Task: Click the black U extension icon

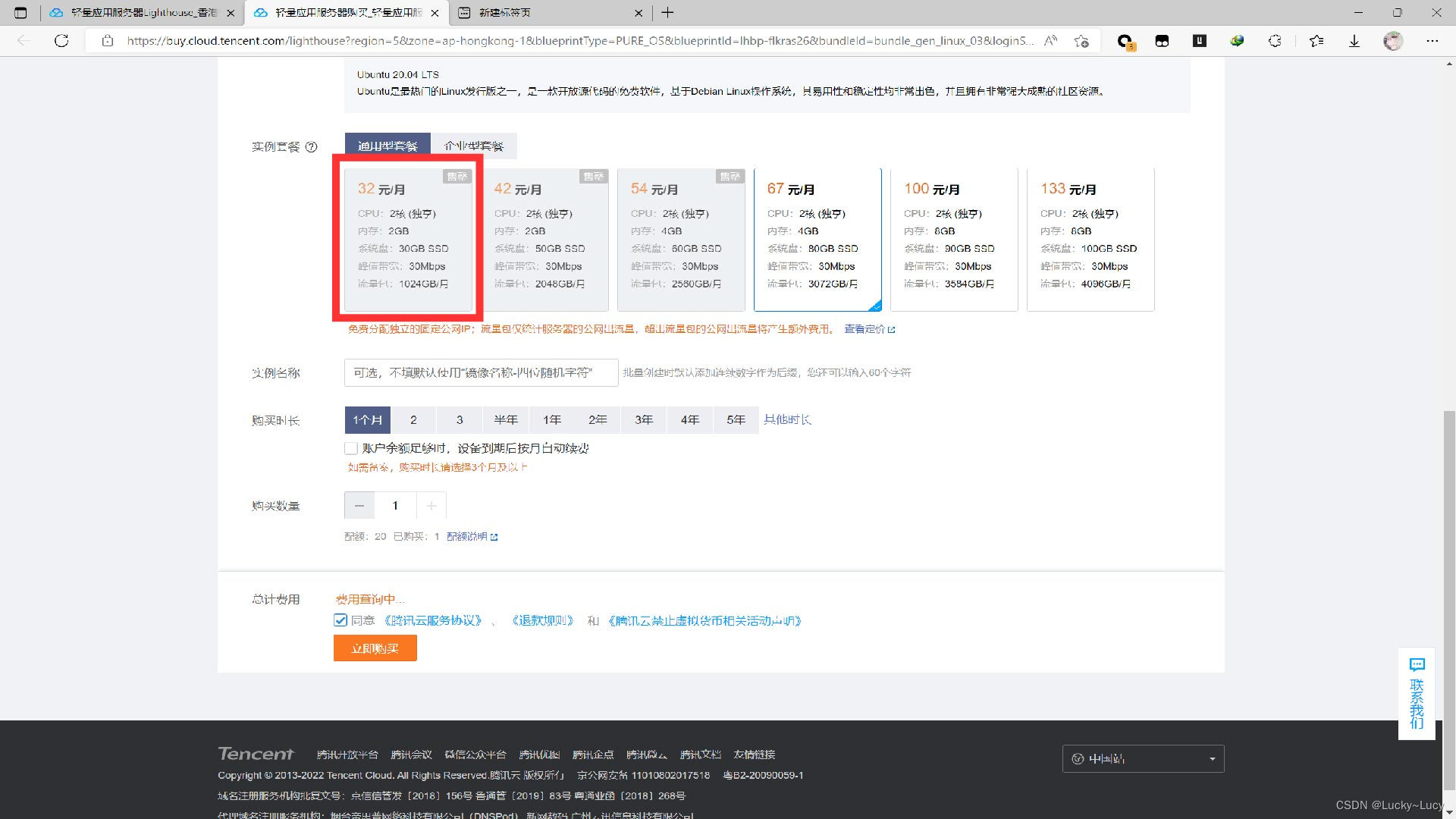Action: pyautogui.click(x=1200, y=41)
